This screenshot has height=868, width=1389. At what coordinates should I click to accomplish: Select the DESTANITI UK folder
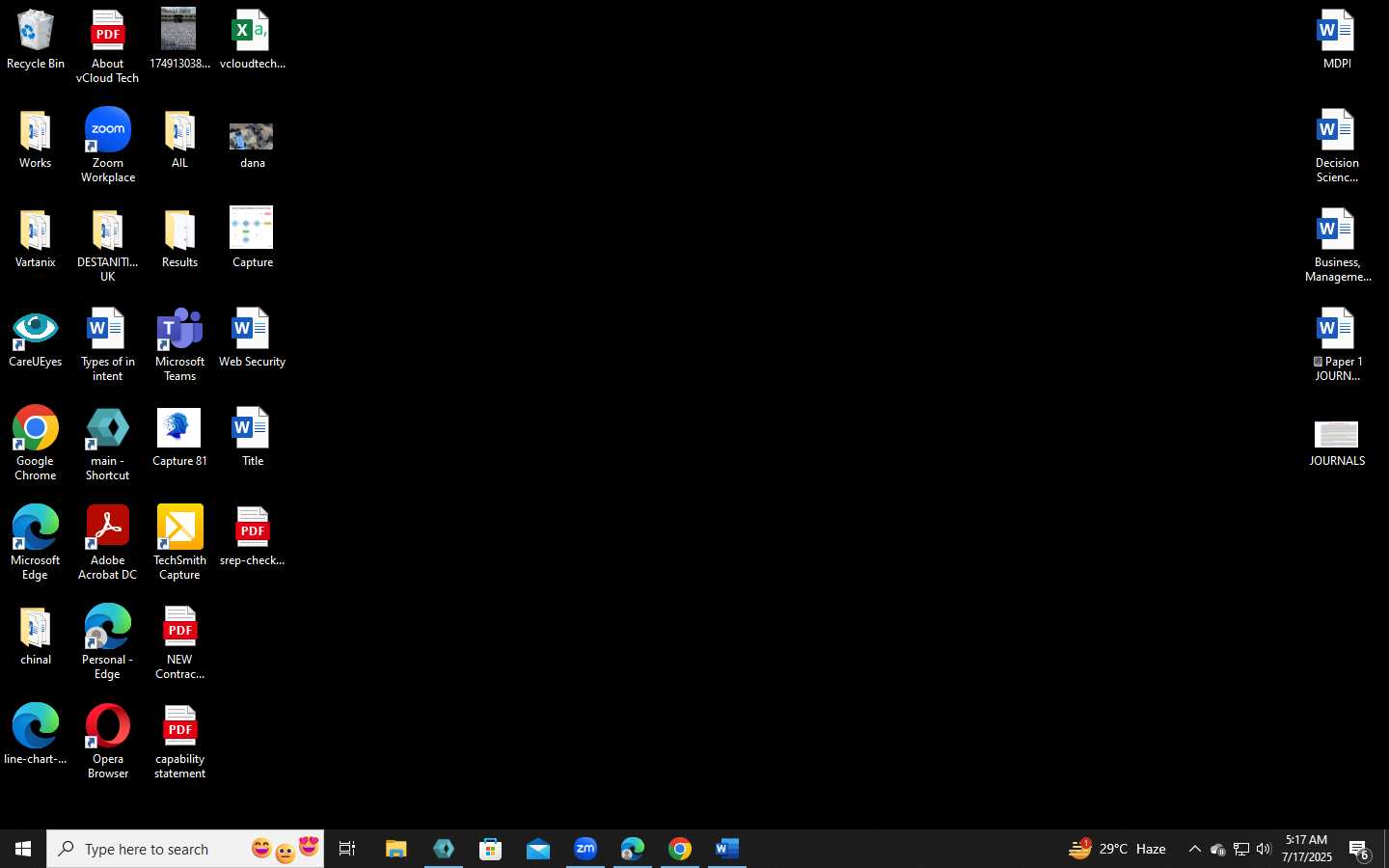click(108, 246)
